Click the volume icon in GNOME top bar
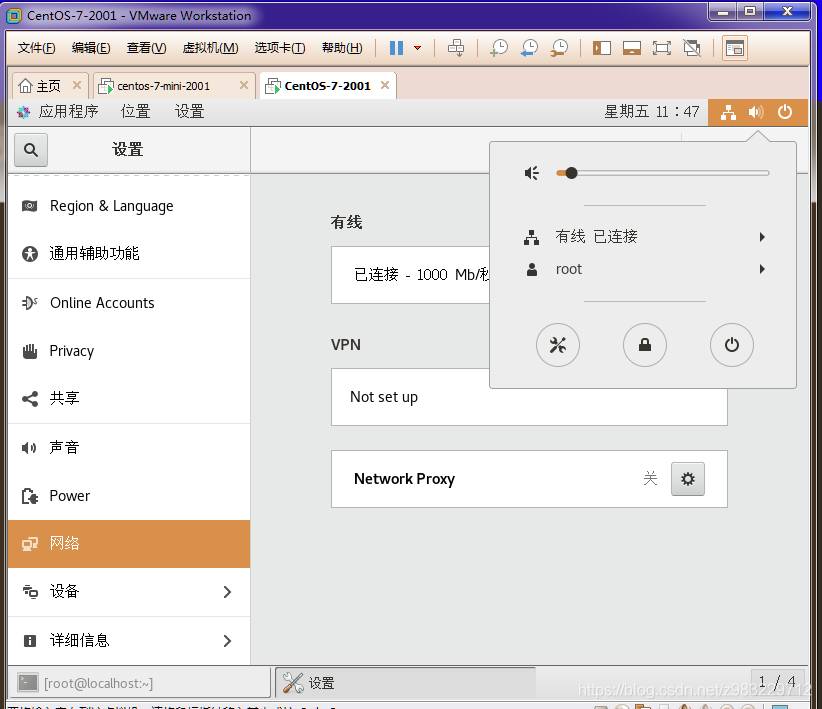Screen dimensions: 822x709 (x=755, y=112)
